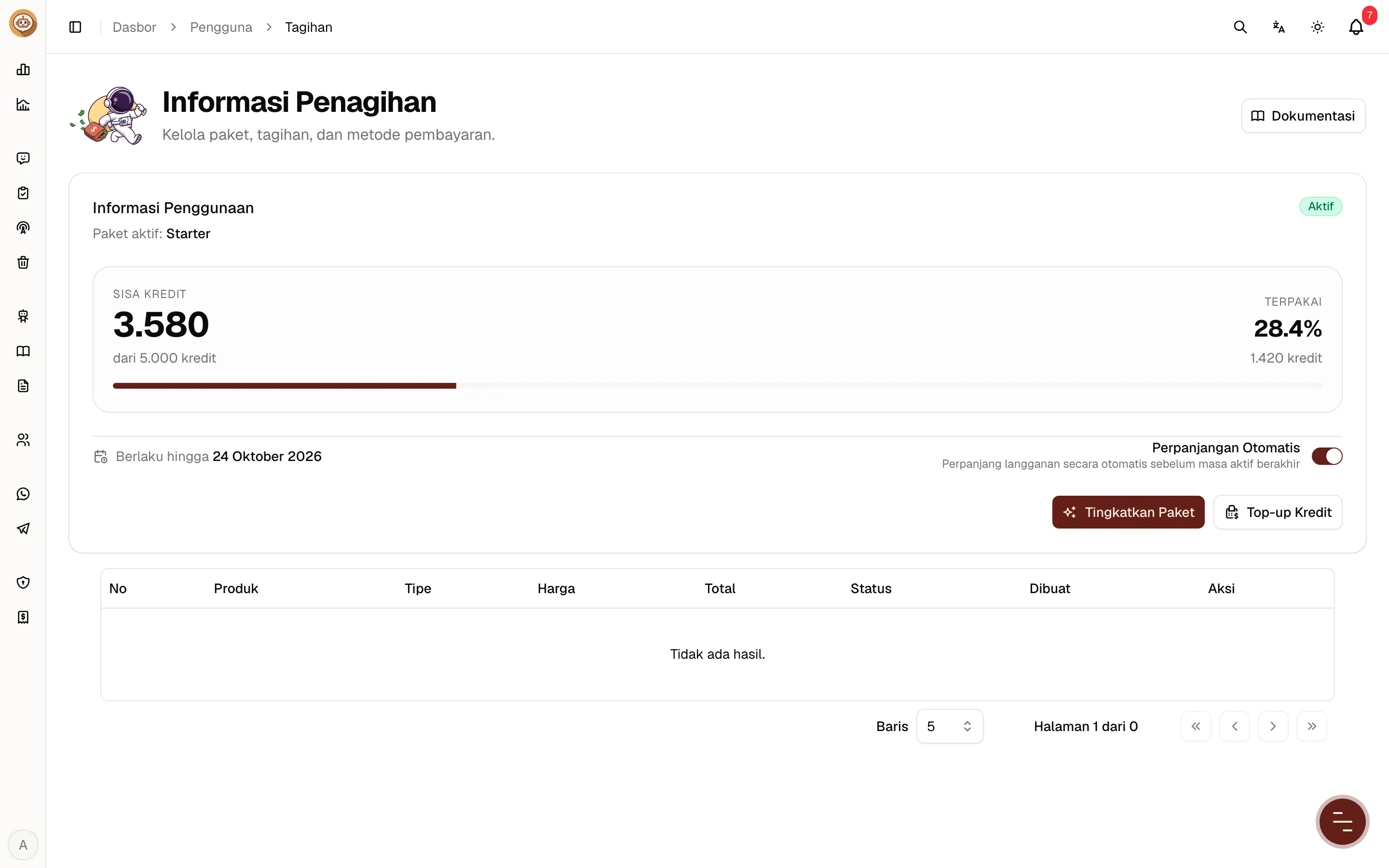Click the Harga column header
This screenshot has width=1389, height=868.
click(556, 588)
